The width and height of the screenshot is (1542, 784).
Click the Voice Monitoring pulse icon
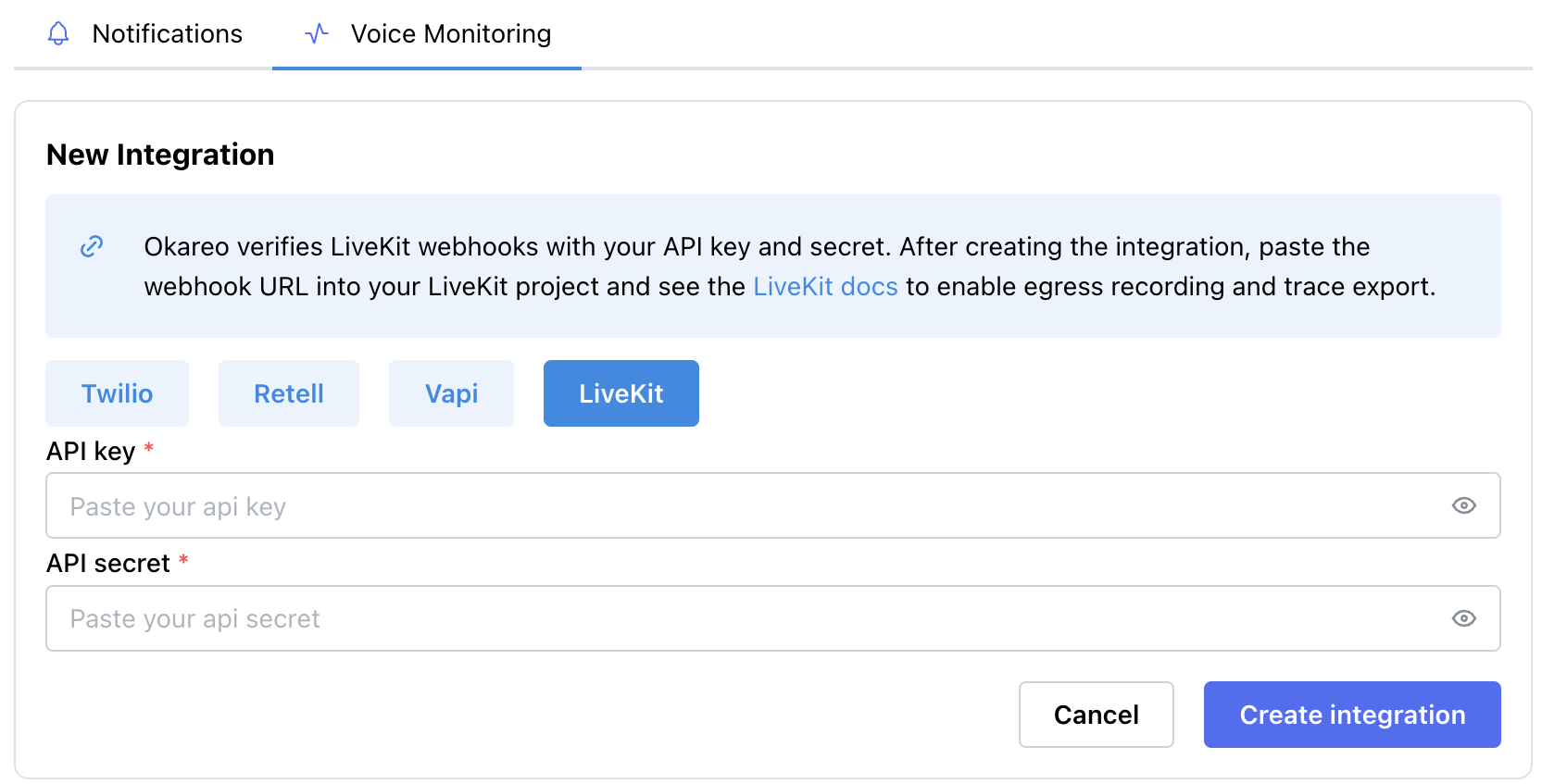click(317, 34)
